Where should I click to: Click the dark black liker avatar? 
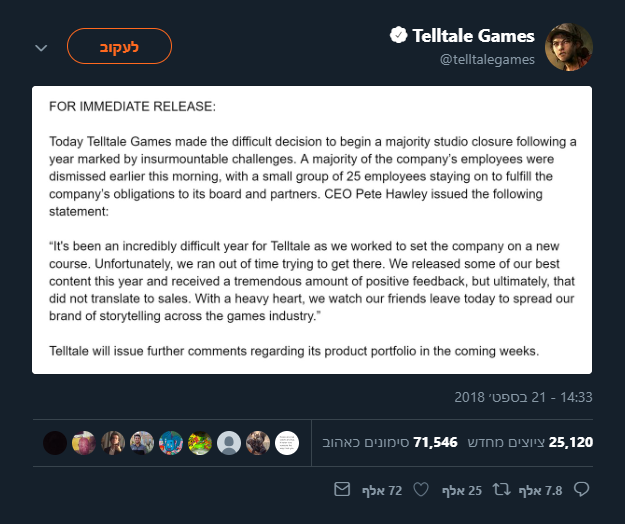click(x=55, y=442)
